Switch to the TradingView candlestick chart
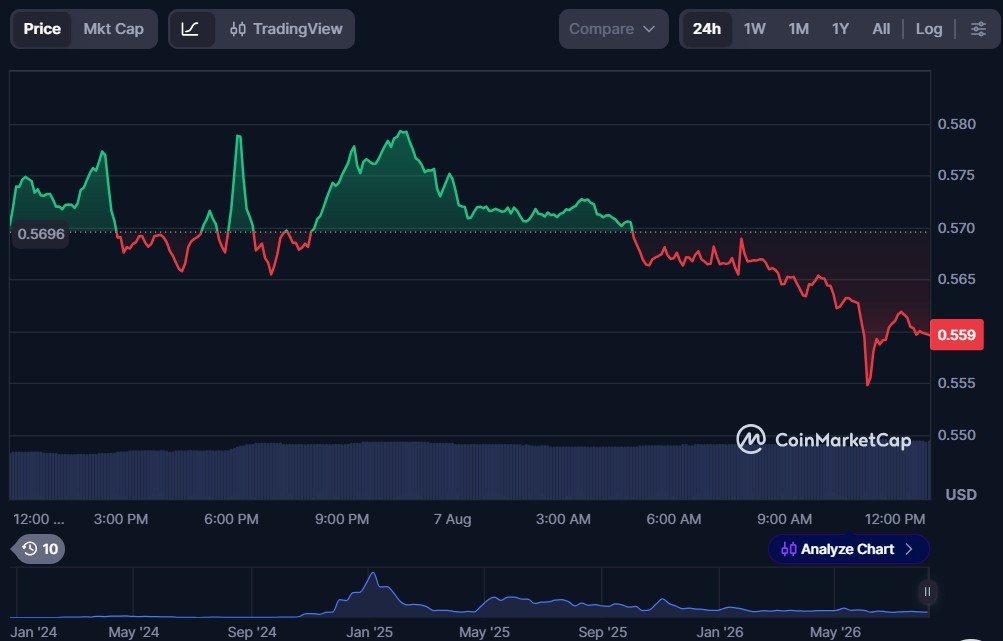The width and height of the screenshot is (1003, 641). pyautogui.click(x=286, y=29)
